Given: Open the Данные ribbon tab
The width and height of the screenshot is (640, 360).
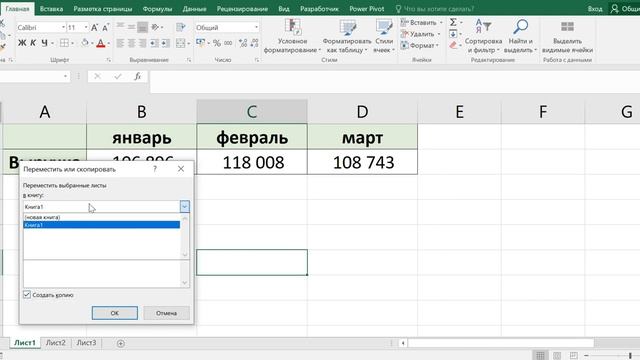Looking at the screenshot, I should click(194, 9).
